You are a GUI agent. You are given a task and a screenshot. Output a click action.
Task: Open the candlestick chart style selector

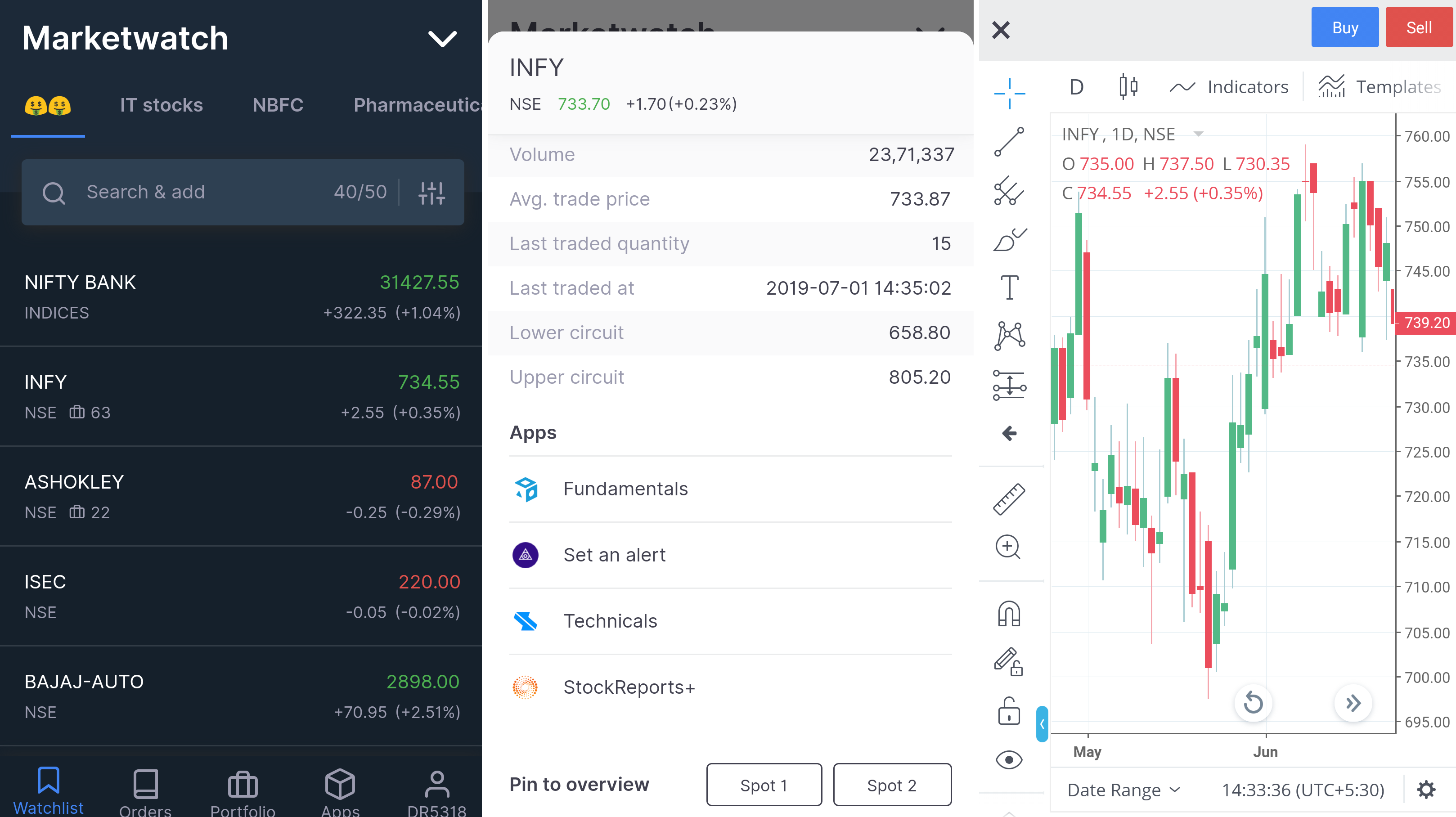[1128, 86]
